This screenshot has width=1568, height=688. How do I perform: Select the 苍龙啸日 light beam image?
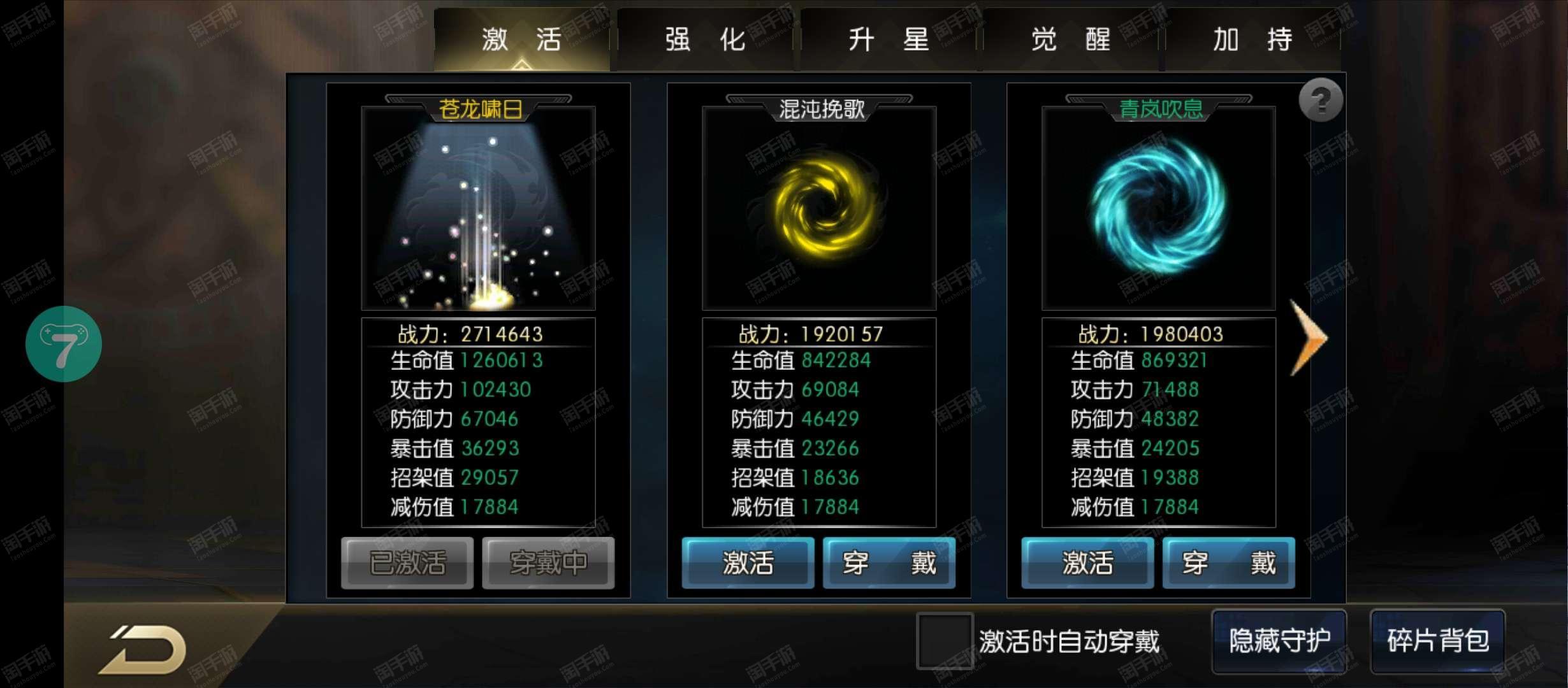(478, 209)
